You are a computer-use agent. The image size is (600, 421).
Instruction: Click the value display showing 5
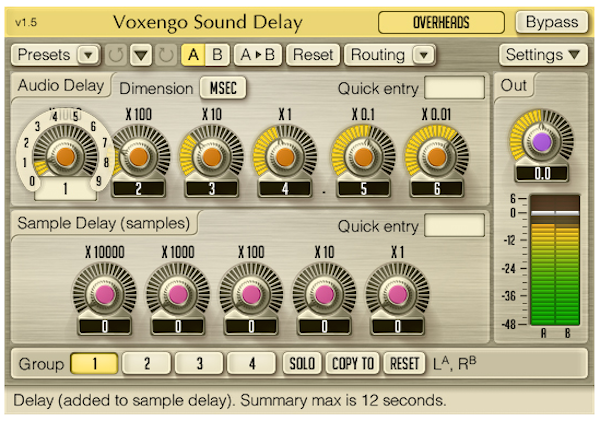(x=364, y=189)
